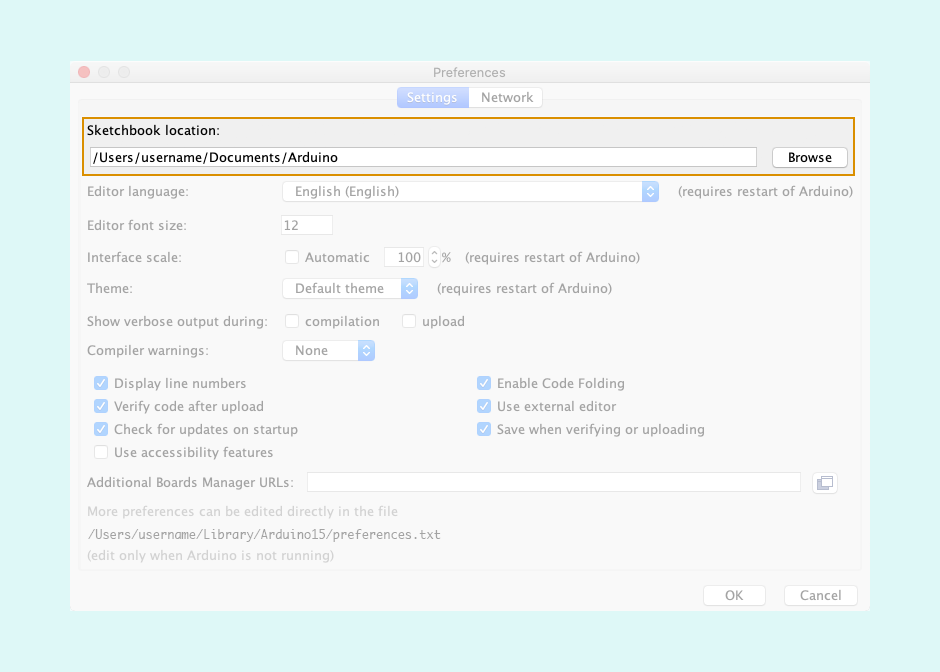
Task: Click Browse for sketchbook location
Action: pyautogui.click(x=809, y=157)
